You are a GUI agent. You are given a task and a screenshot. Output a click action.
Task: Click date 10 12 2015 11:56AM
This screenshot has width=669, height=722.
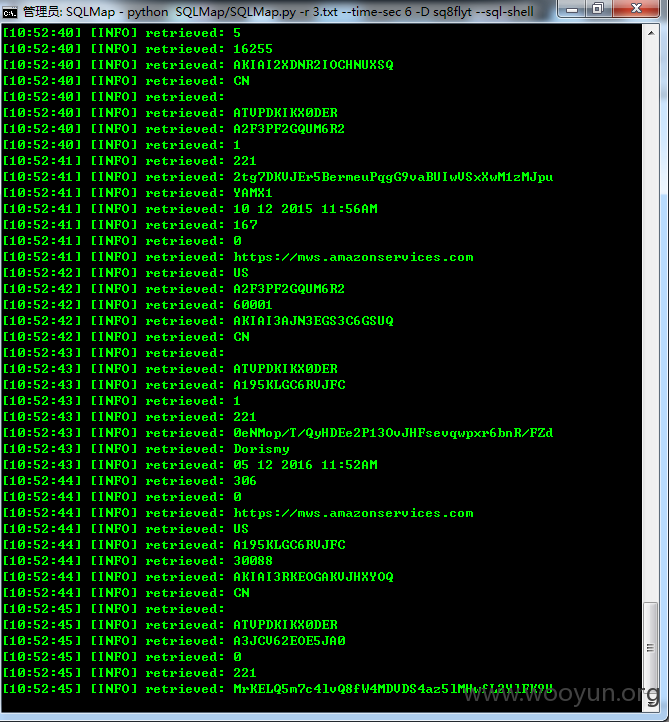pos(305,209)
